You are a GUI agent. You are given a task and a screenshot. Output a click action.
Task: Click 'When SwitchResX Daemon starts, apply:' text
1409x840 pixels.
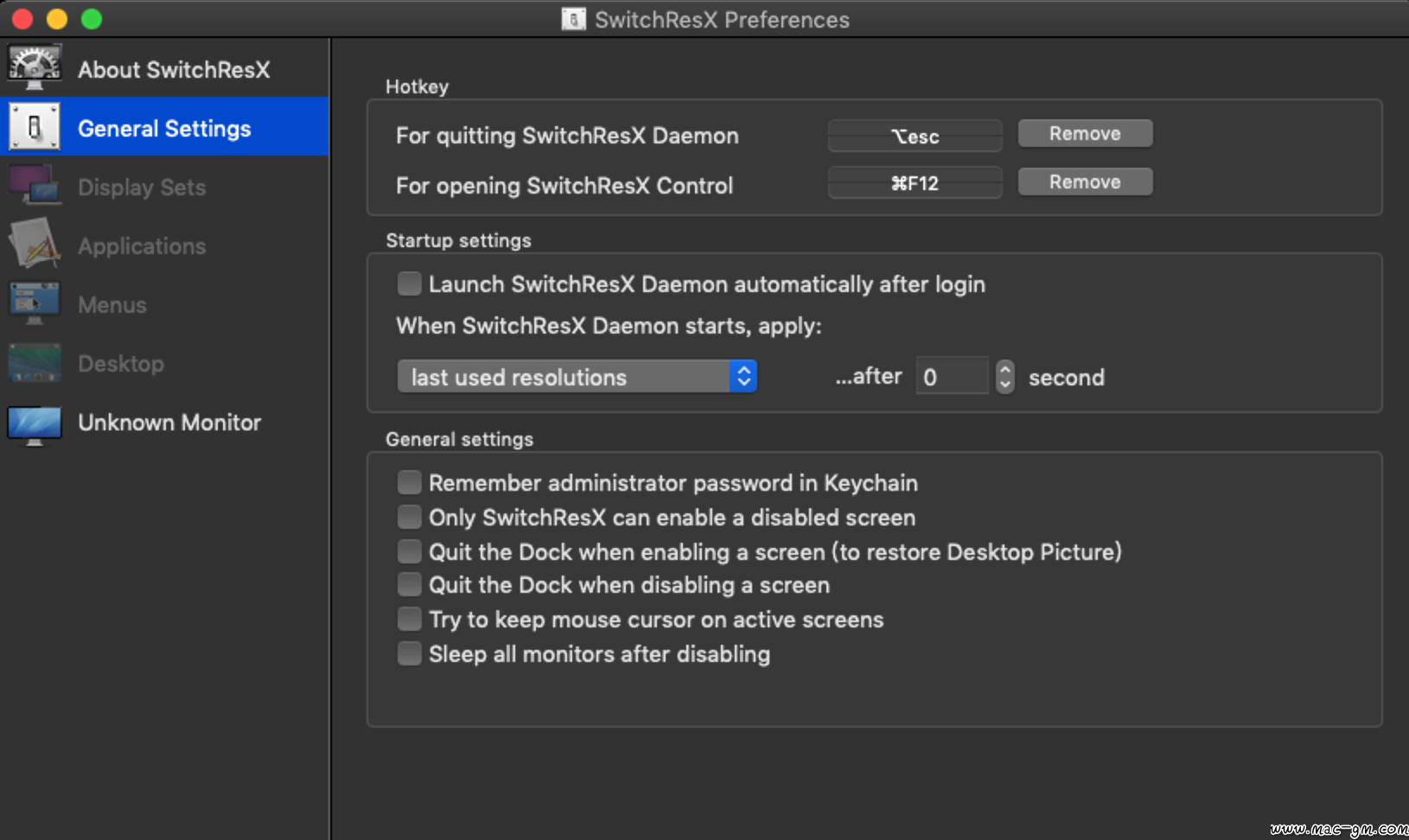click(609, 326)
